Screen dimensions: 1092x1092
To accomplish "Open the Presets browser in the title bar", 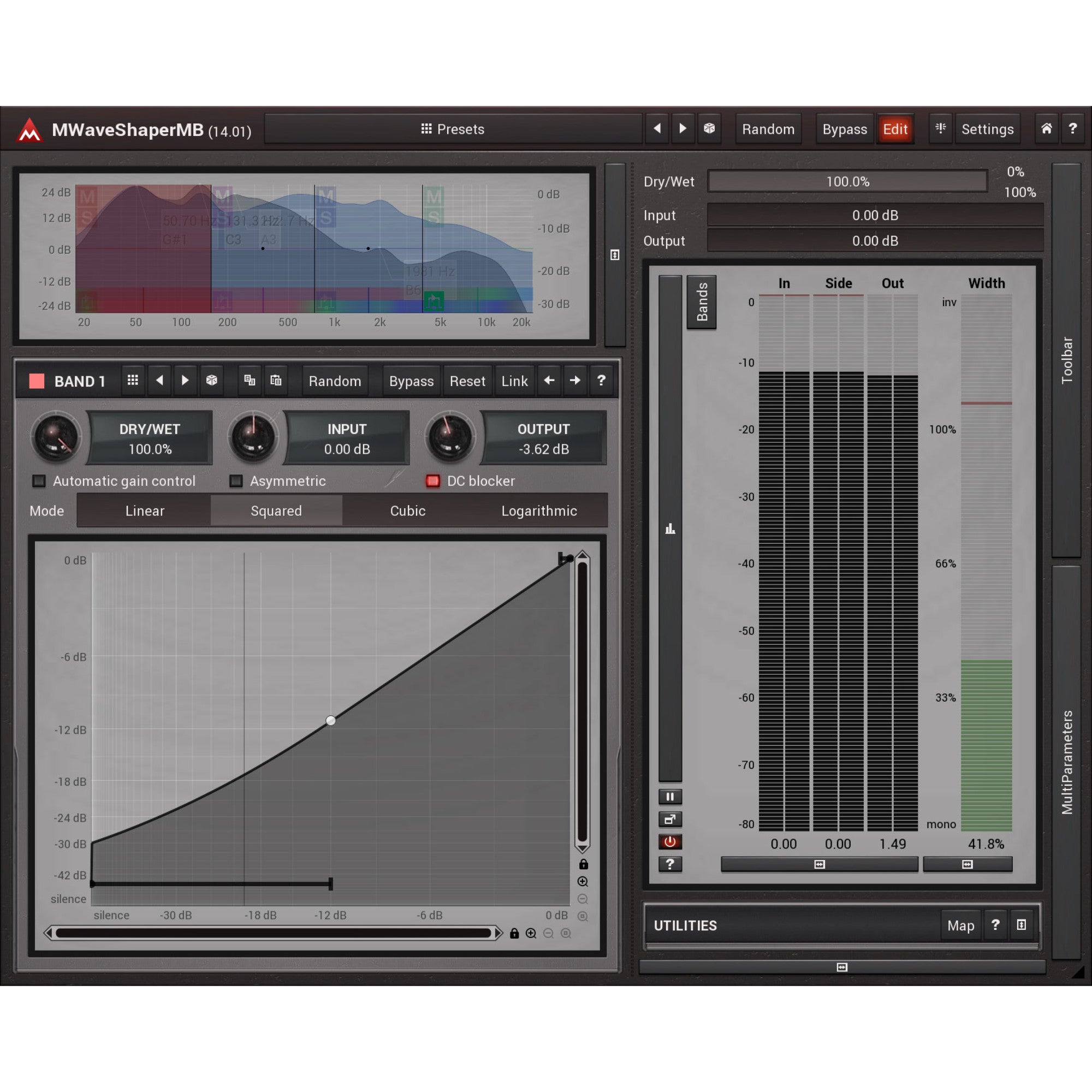I will coord(453,129).
